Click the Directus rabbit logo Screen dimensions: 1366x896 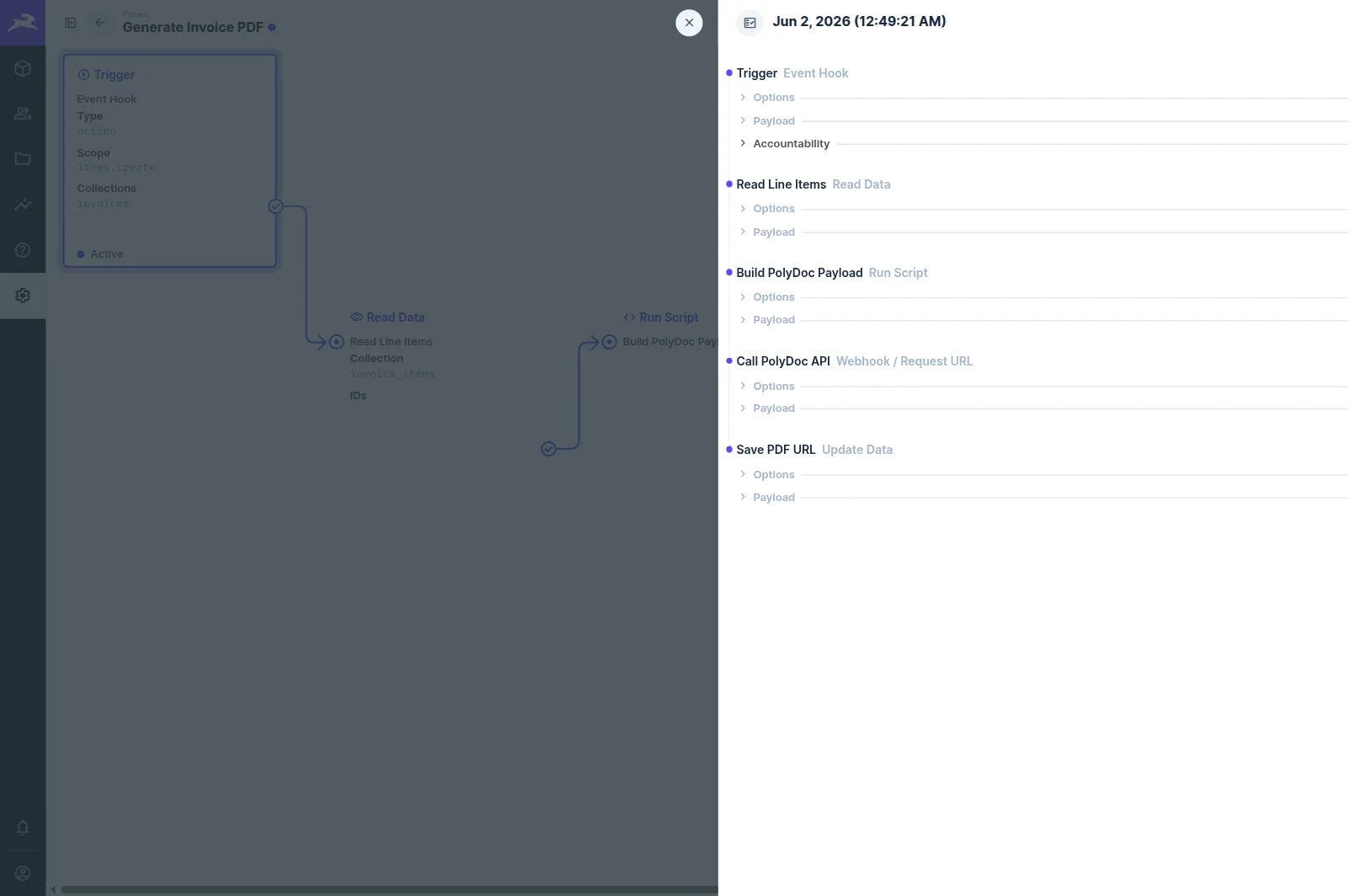[23, 23]
